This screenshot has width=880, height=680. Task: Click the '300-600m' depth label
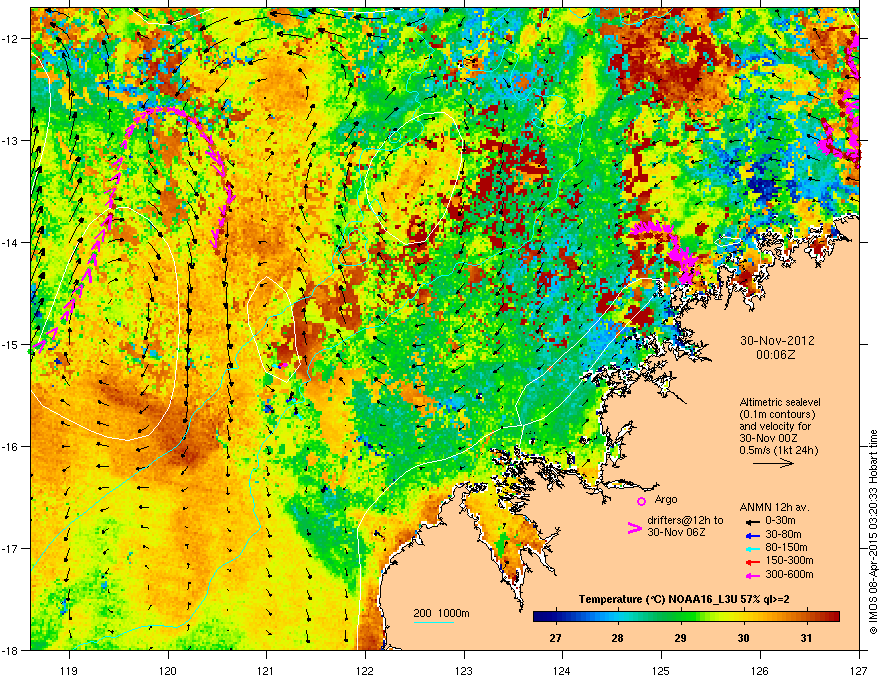tap(789, 575)
